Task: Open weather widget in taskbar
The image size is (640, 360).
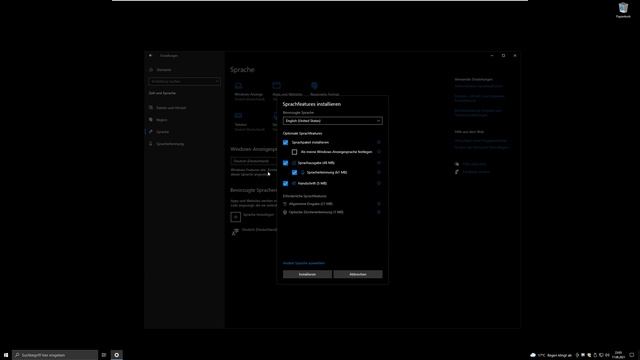Action: pos(551,355)
